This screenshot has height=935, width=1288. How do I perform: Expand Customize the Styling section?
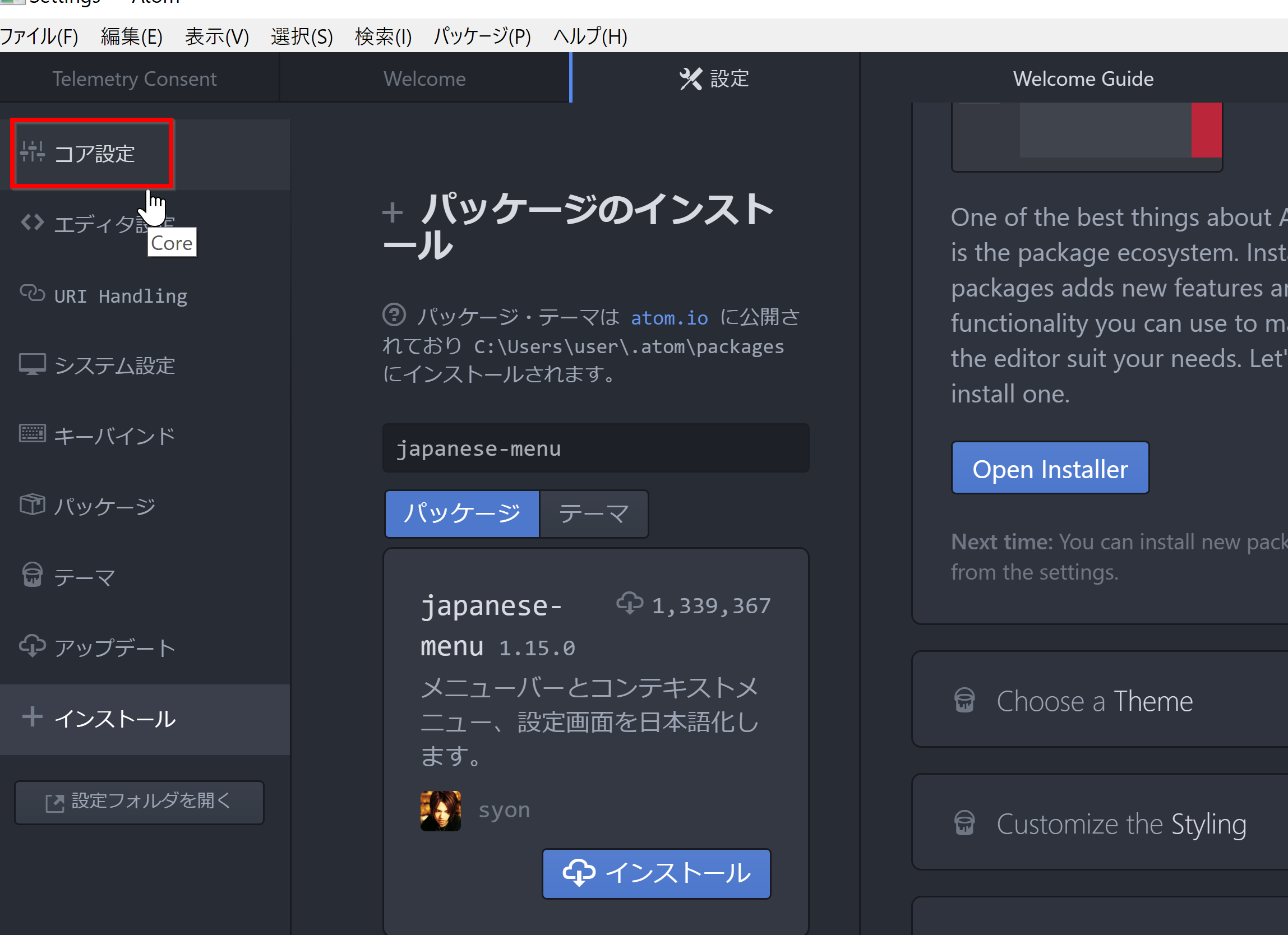point(1100,822)
